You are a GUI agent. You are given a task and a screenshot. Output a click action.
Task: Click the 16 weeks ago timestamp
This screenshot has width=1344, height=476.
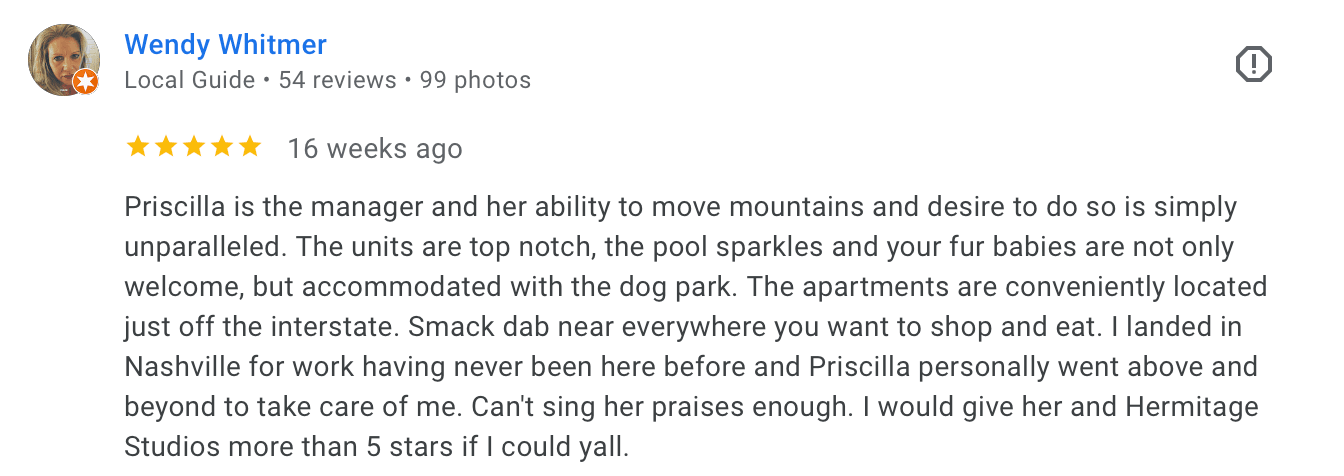point(375,149)
